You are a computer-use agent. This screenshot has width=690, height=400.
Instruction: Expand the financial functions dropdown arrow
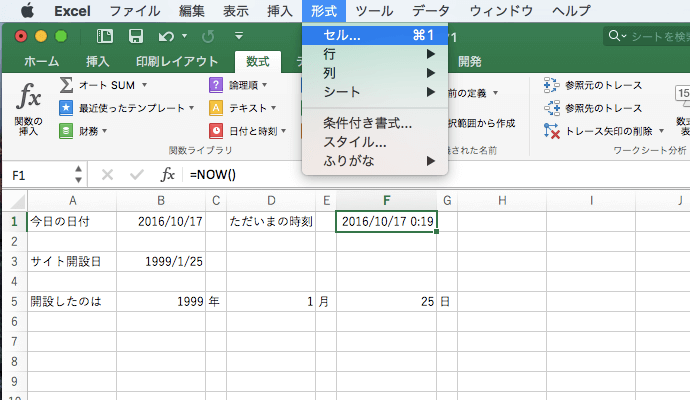[105, 131]
